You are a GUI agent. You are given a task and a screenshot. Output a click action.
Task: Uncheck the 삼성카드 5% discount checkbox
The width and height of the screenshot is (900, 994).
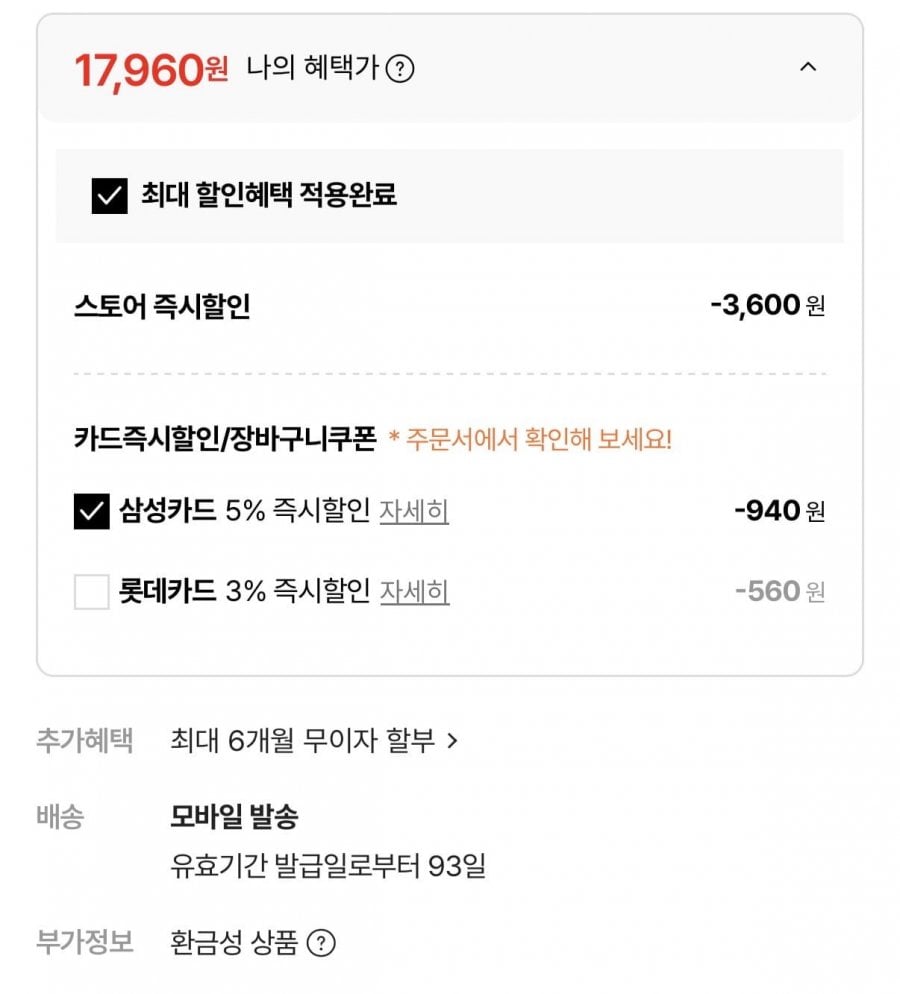click(91, 512)
